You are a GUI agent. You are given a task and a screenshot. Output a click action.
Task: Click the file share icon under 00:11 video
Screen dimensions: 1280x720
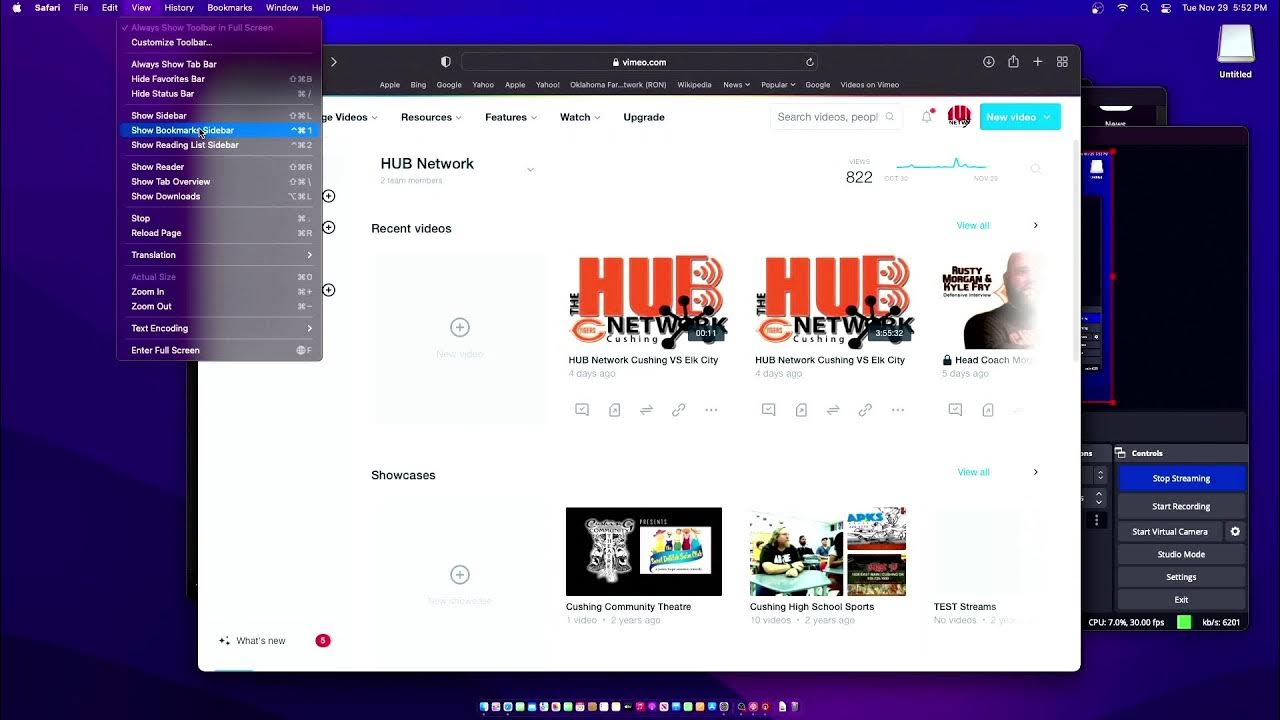pyautogui.click(x=614, y=410)
